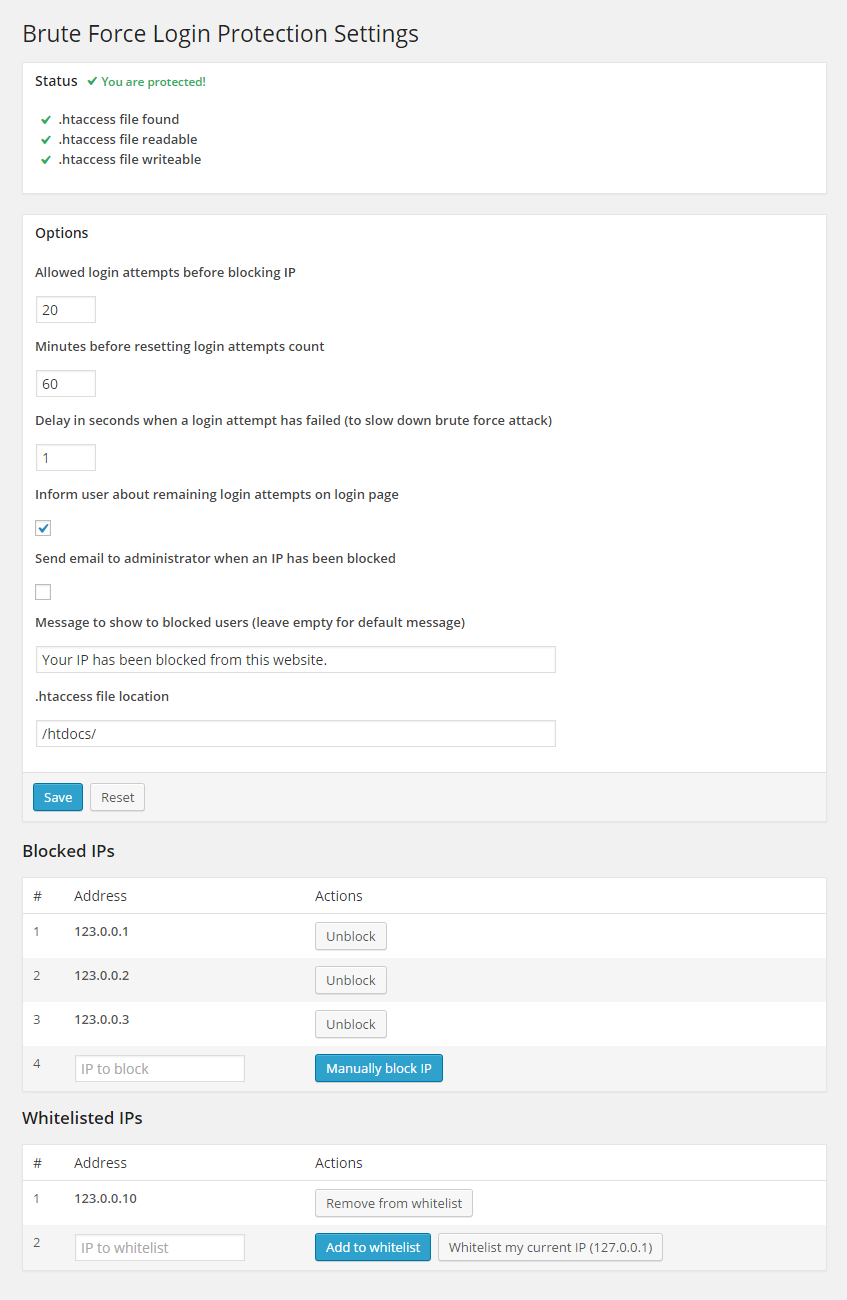
Task: Click checkmark beside '.htaccess file found'
Action: coord(46,120)
